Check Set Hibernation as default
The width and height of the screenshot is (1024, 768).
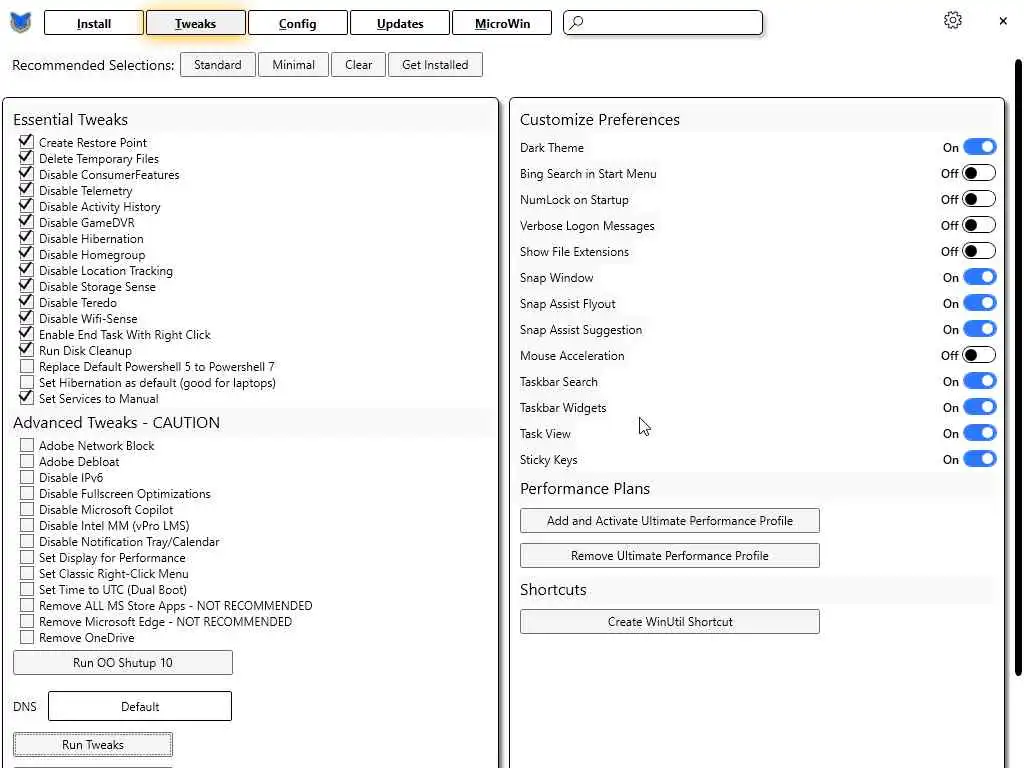[x=27, y=382]
